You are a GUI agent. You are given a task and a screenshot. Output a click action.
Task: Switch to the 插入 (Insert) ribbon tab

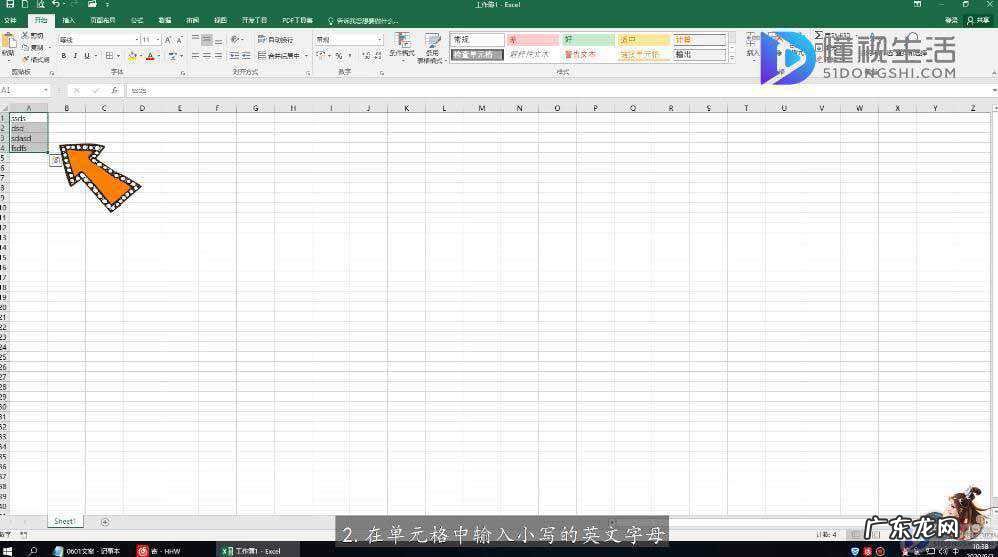pos(68,20)
